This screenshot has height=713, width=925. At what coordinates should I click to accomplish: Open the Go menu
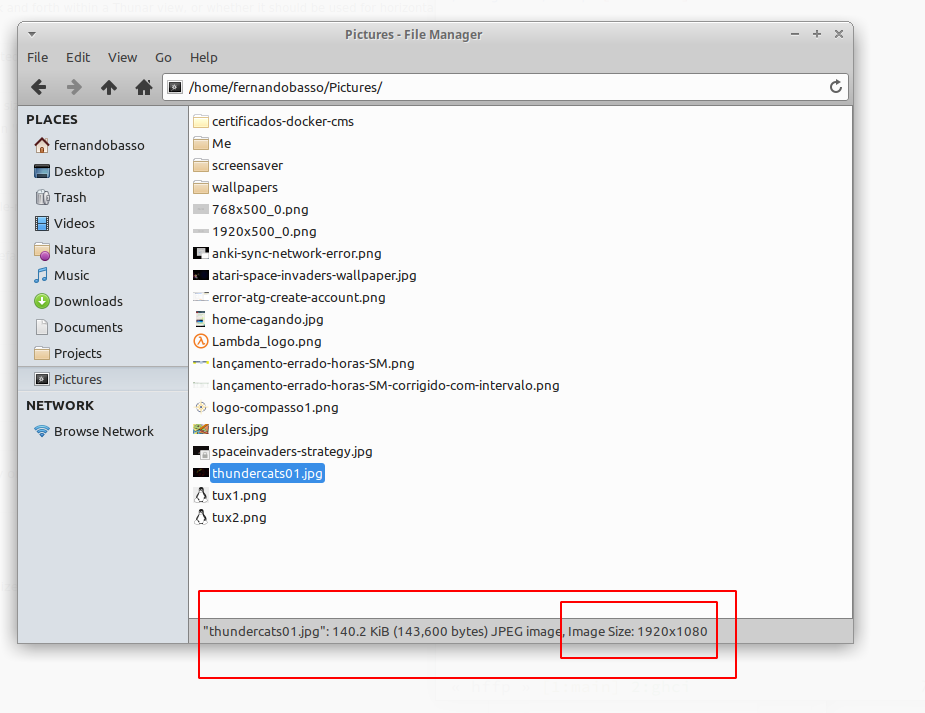click(x=163, y=57)
